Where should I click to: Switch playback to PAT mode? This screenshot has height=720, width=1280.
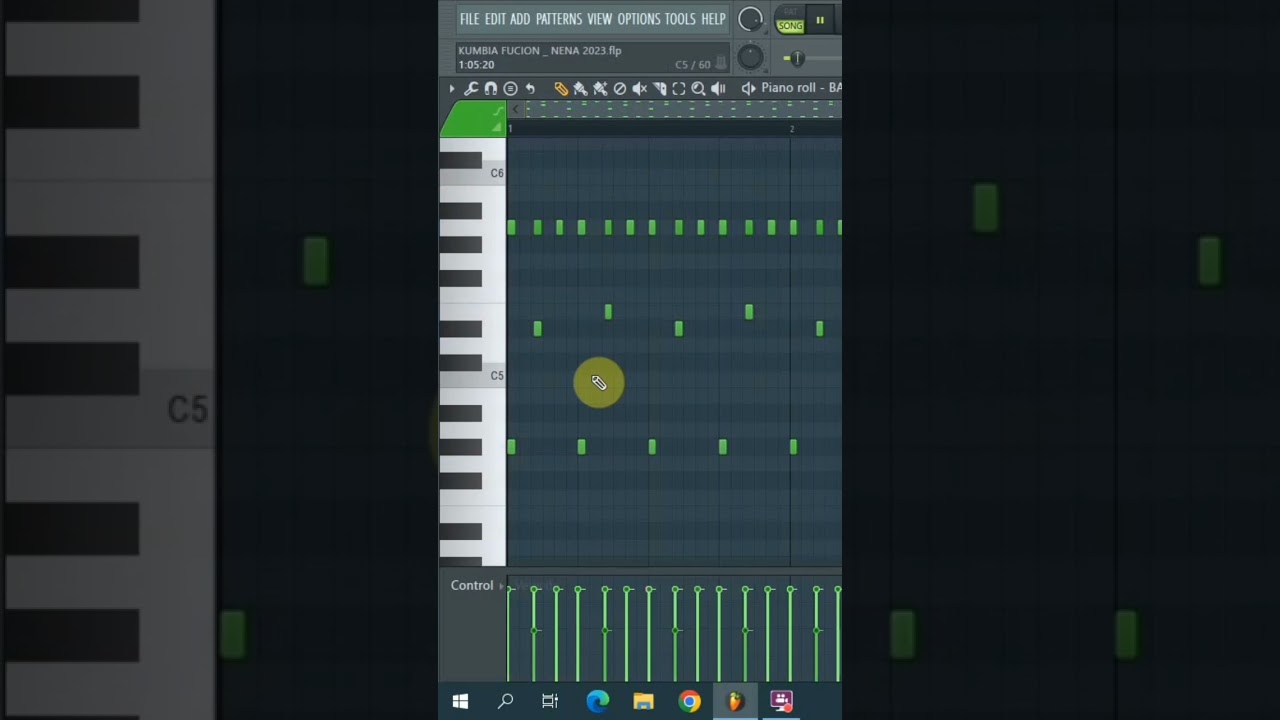click(x=791, y=12)
